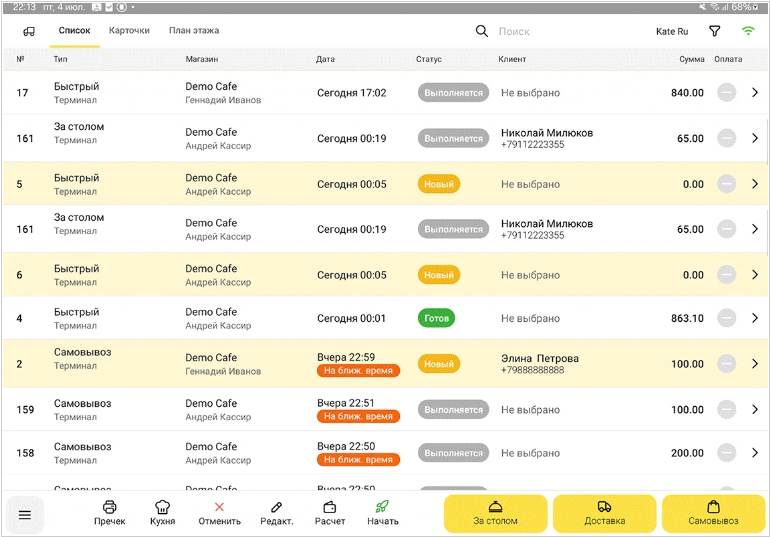The height and width of the screenshot is (537, 770).
Task: Click the Поиск search field
Action: pos(560,32)
